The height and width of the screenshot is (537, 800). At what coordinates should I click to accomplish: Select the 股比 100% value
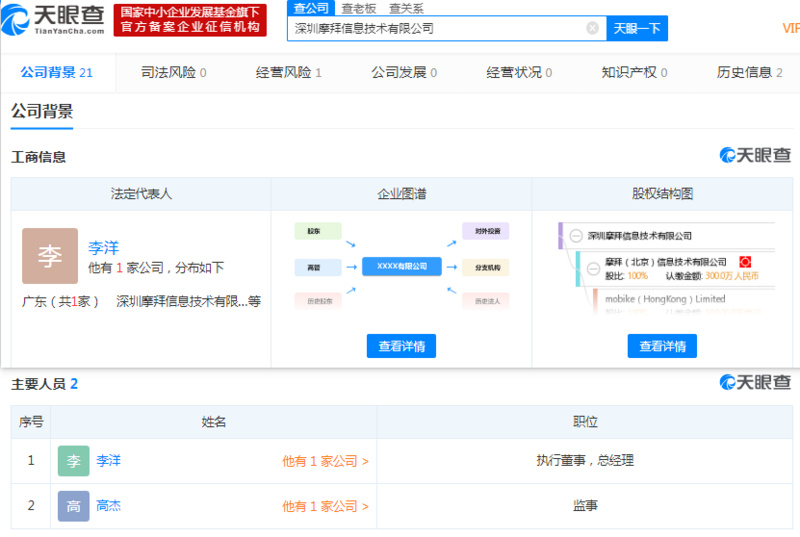pos(637,276)
